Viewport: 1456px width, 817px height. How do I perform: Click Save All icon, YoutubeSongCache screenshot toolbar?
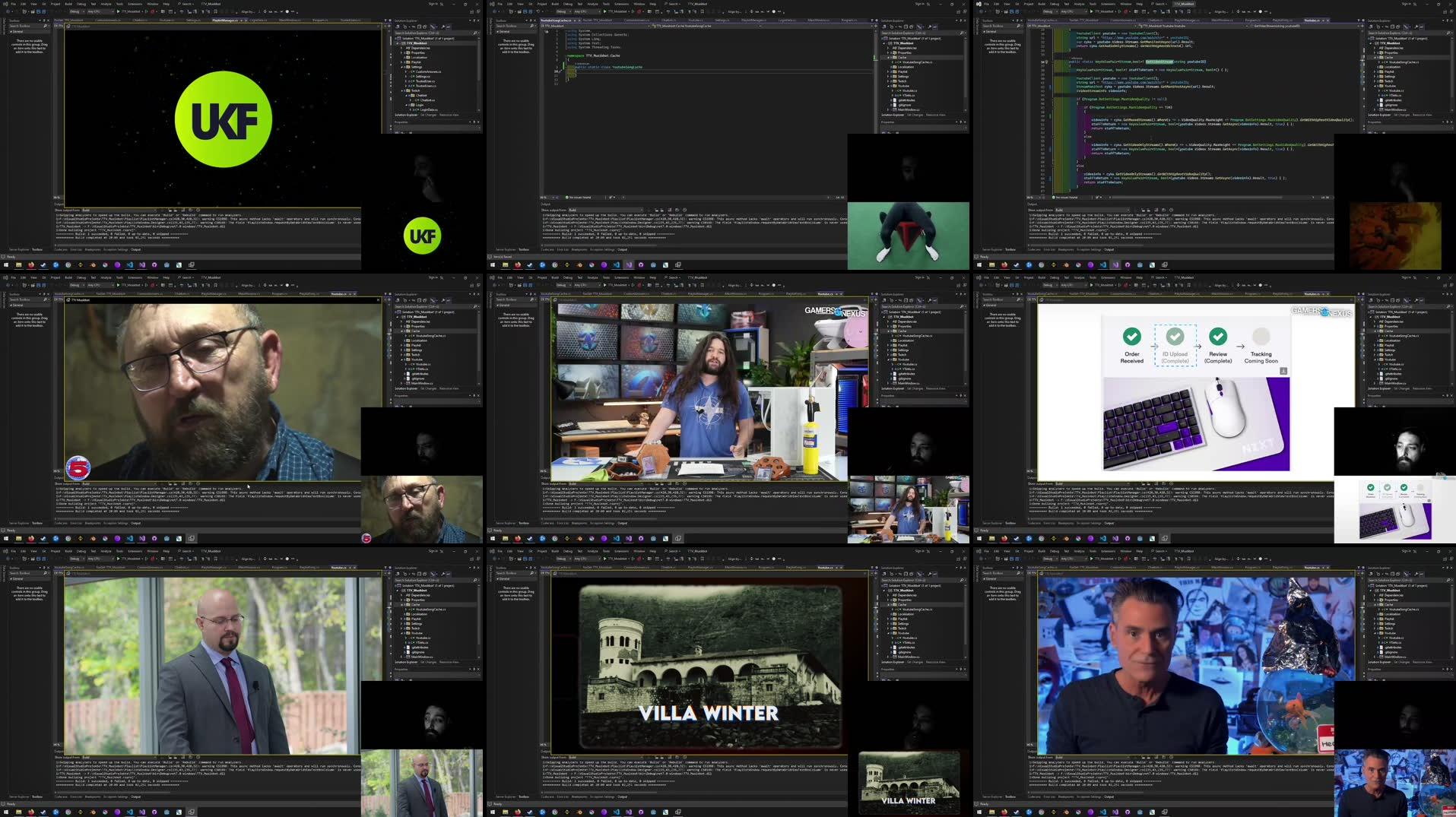531,11
